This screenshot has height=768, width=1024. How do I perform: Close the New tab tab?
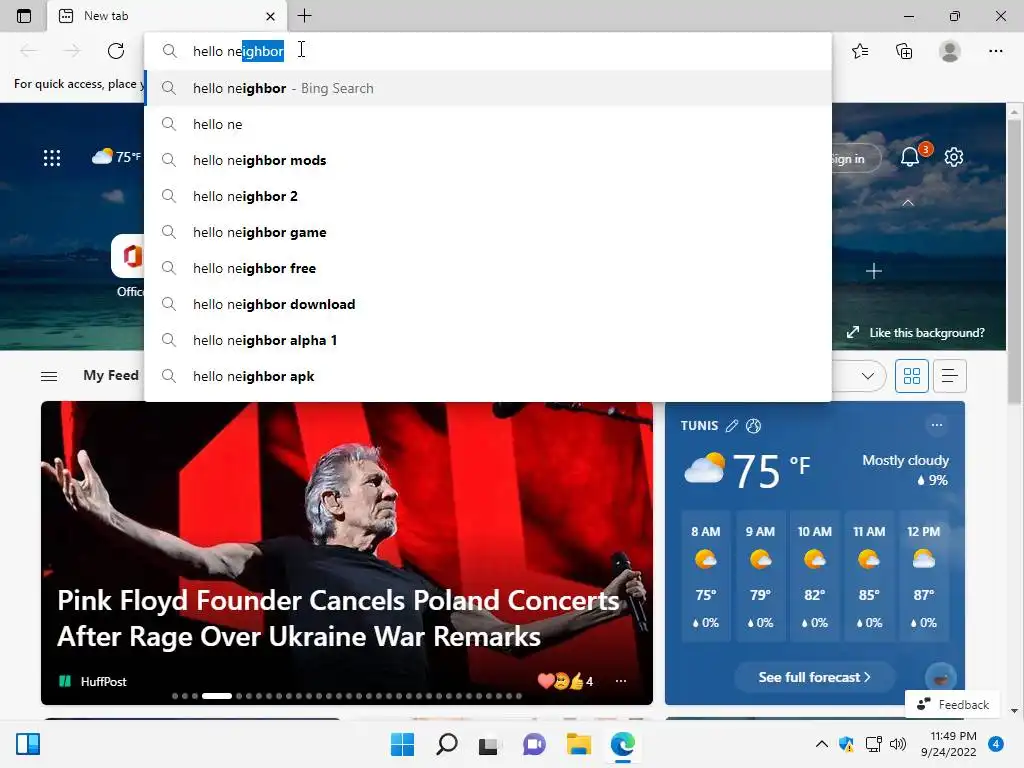click(x=270, y=16)
